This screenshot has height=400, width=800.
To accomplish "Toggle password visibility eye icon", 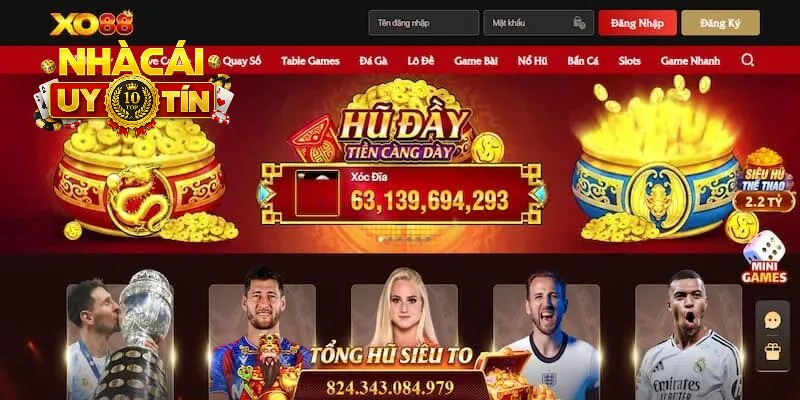I will click(579, 23).
